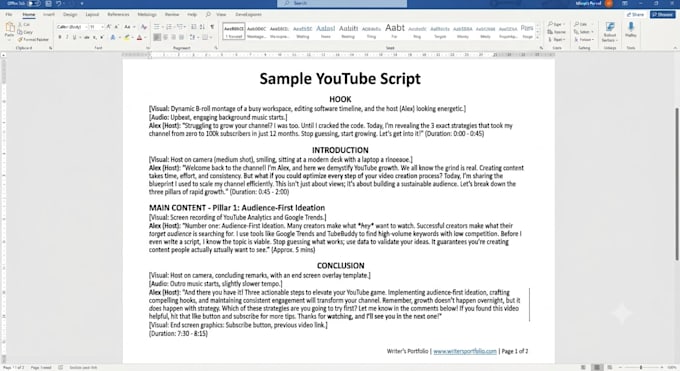Image resolution: width=680 pixels, height=371 pixels.
Task: Click page count in status bar
Action: click(x=13, y=368)
